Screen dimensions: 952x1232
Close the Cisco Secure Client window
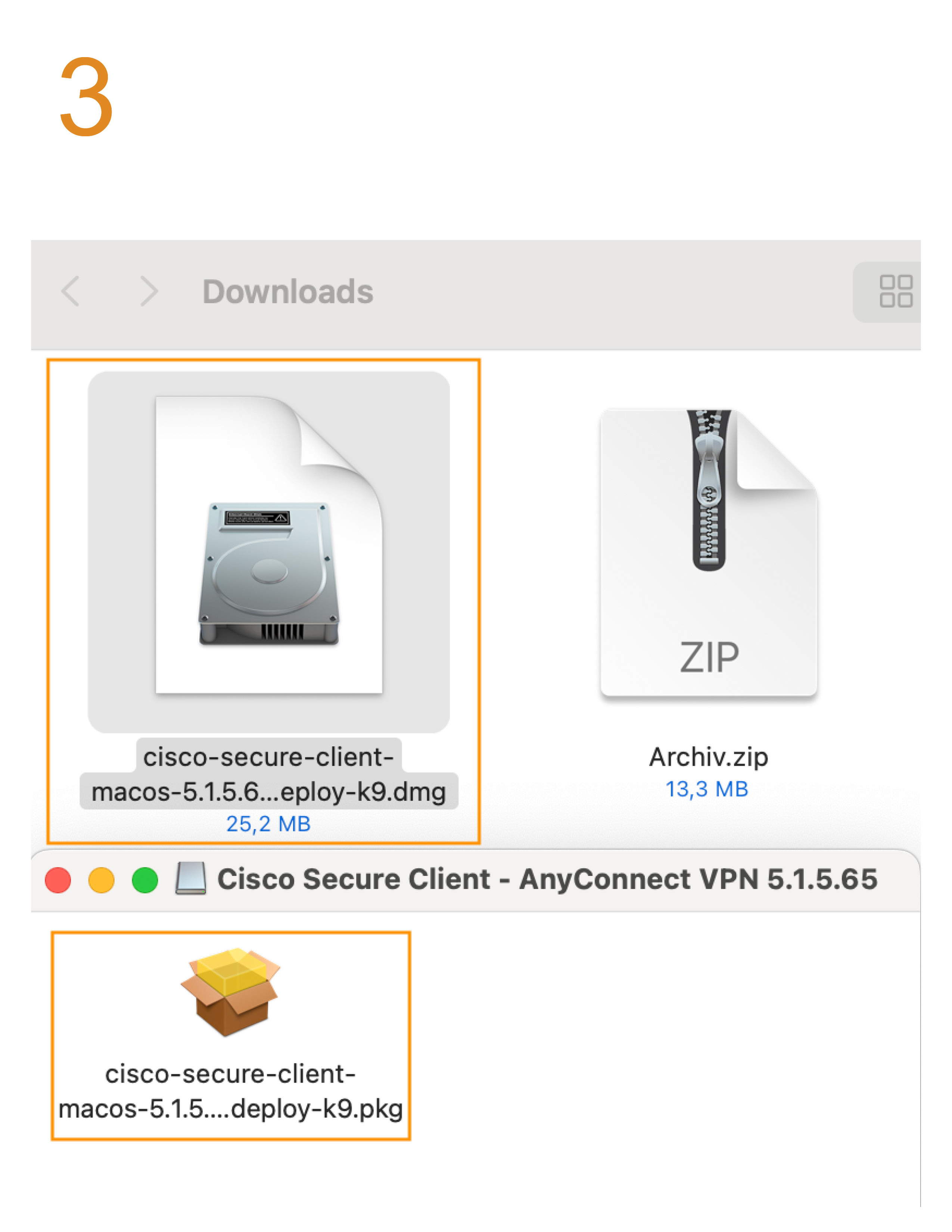pos(57,880)
